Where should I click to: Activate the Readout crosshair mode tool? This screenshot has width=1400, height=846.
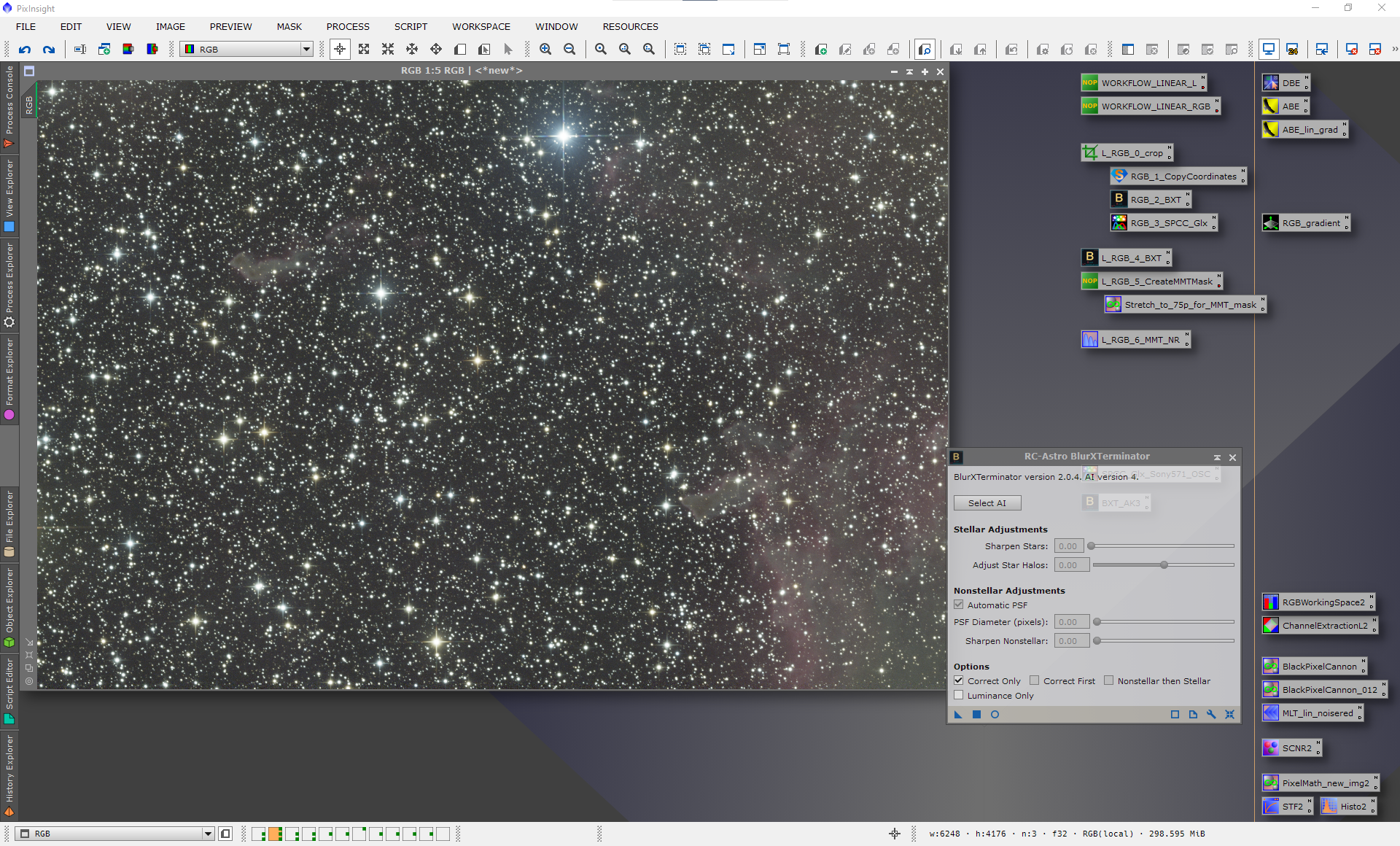pyautogui.click(x=340, y=50)
